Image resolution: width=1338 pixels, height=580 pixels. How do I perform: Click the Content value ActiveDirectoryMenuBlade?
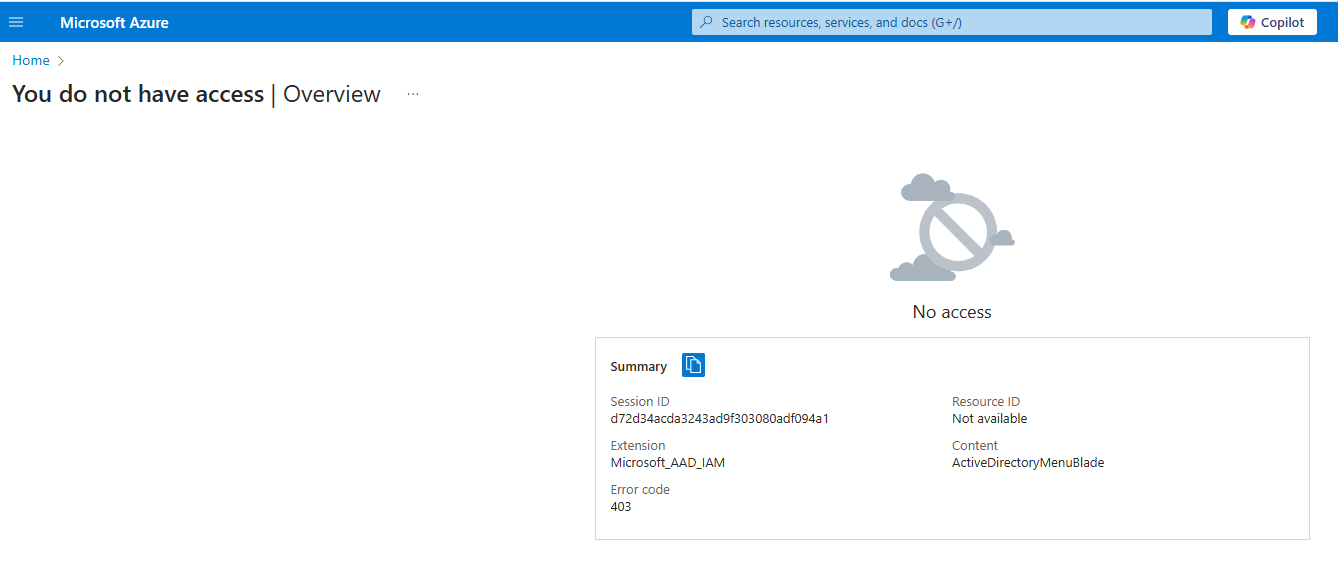click(1028, 462)
